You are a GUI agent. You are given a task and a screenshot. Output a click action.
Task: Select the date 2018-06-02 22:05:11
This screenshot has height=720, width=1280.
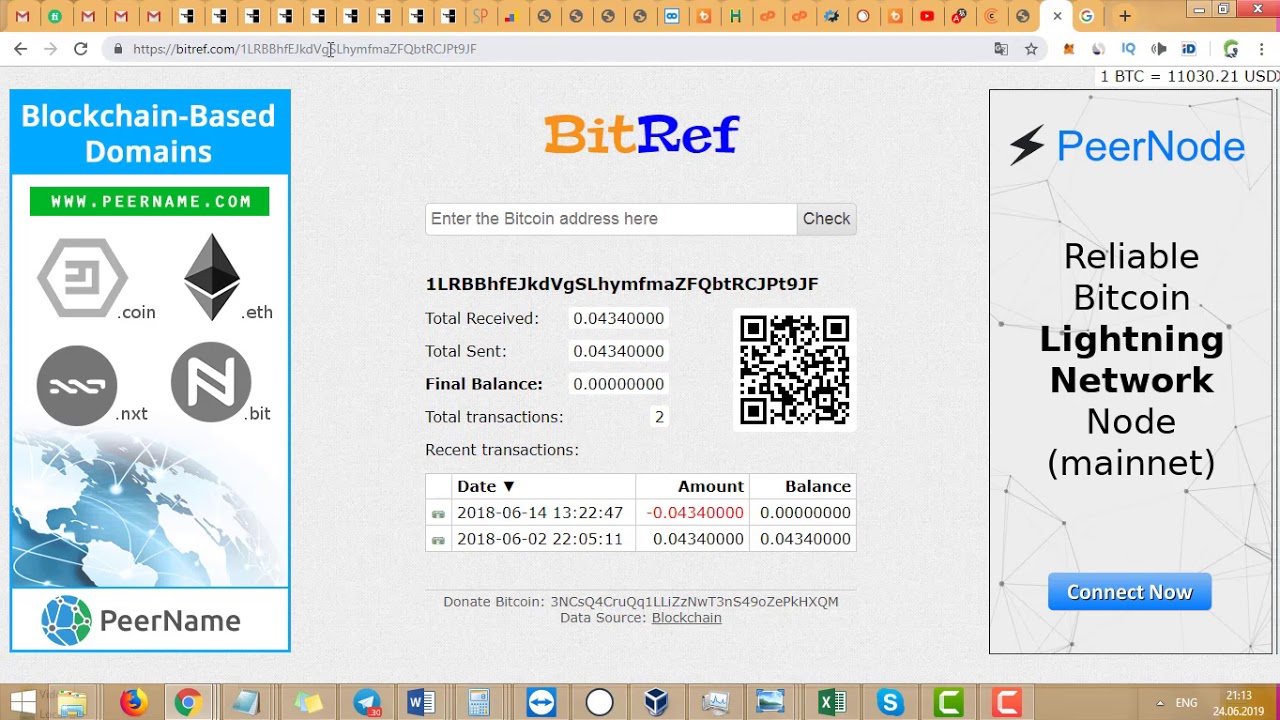point(540,539)
